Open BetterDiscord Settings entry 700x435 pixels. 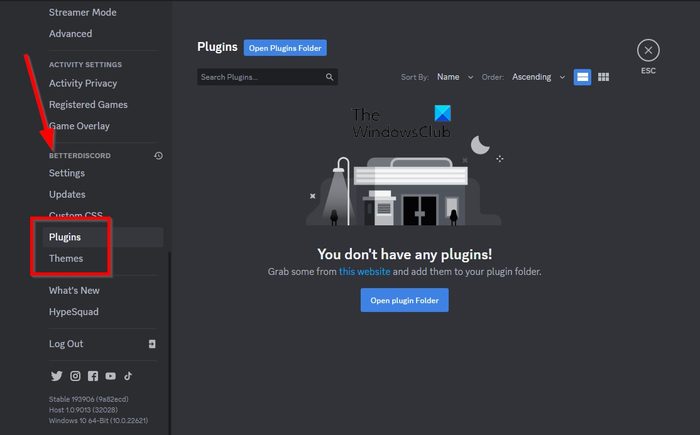click(67, 173)
